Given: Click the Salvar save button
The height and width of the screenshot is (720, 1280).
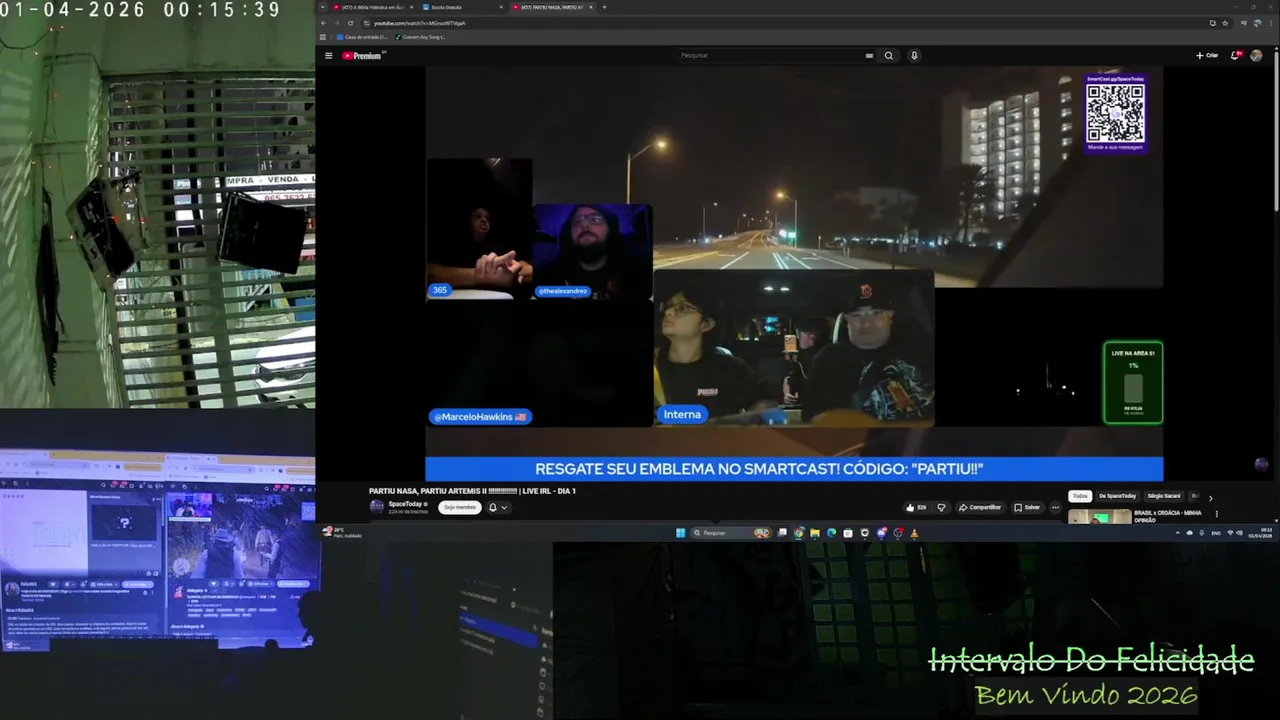Looking at the screenshot, I should coord(1027,507).
